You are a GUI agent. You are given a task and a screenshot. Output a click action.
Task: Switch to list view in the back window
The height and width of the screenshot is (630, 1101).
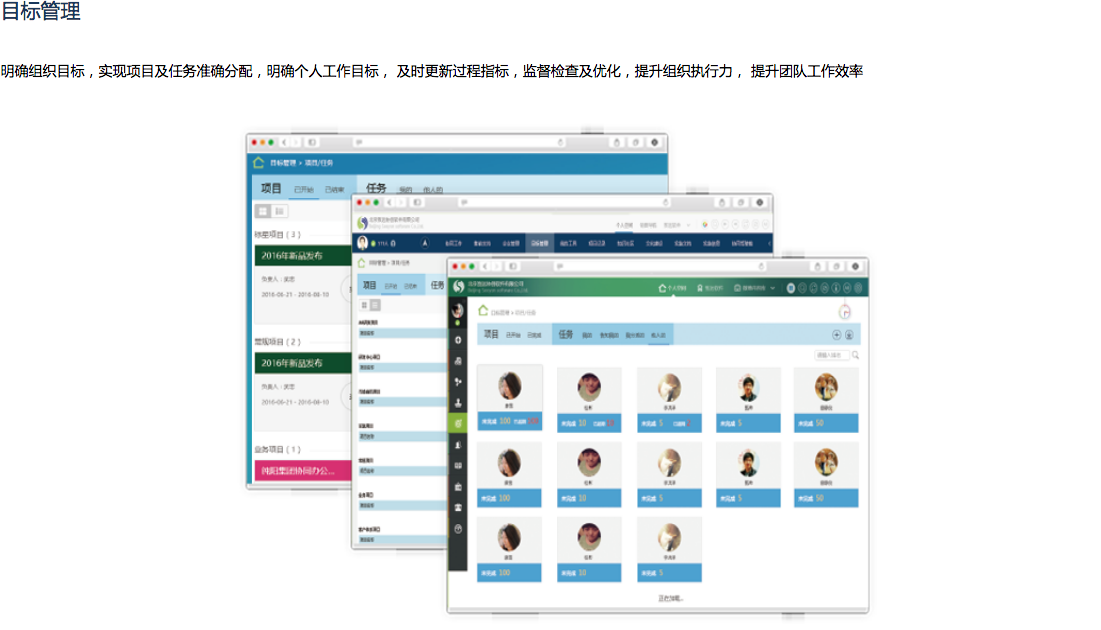click(x=279, y=211)
